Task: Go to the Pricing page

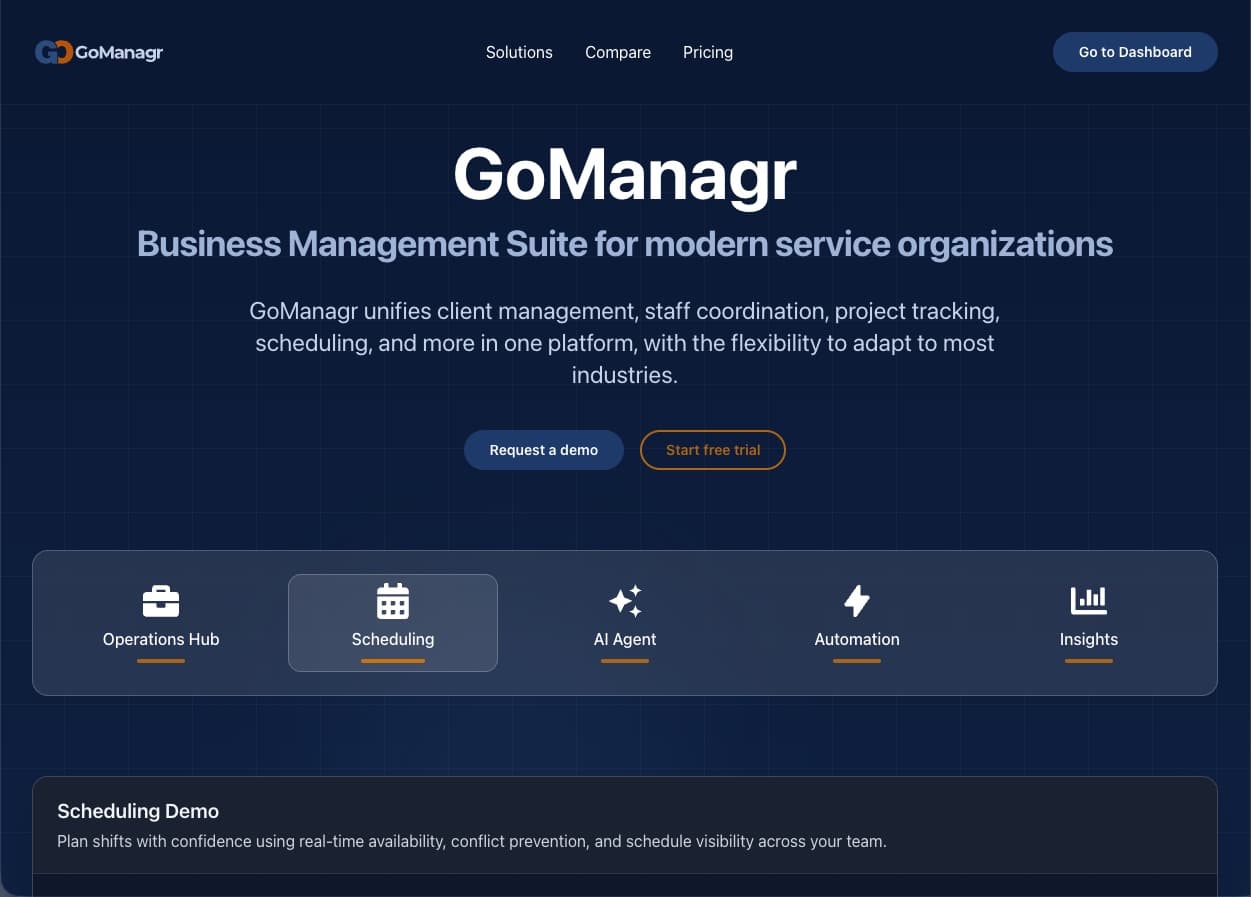Action: pos(708,52)
